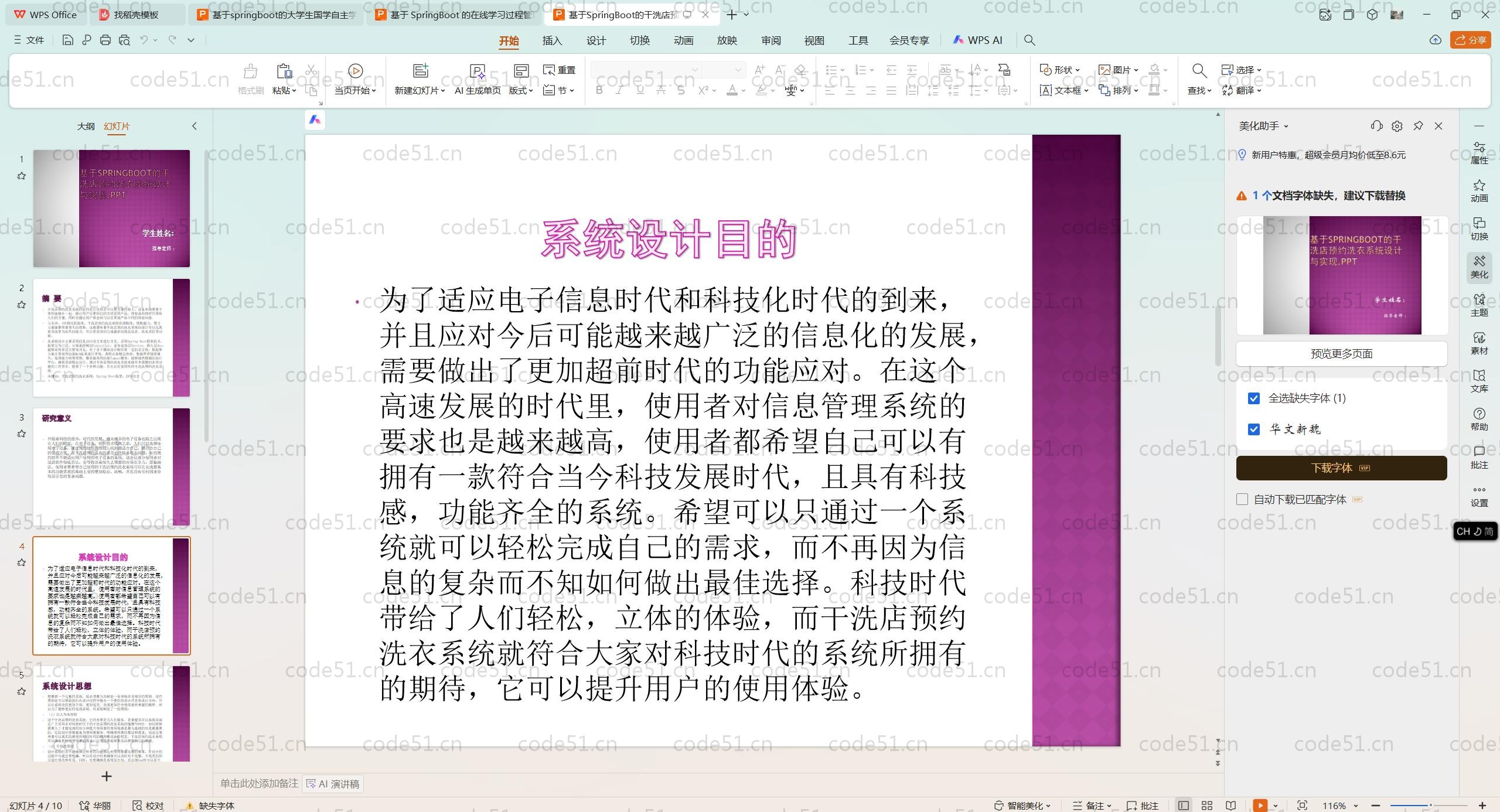The width and height of the screenshot is (1500, 812).
Task: Switch to slide sorter grid view
Action: (x=1207, y=806)
